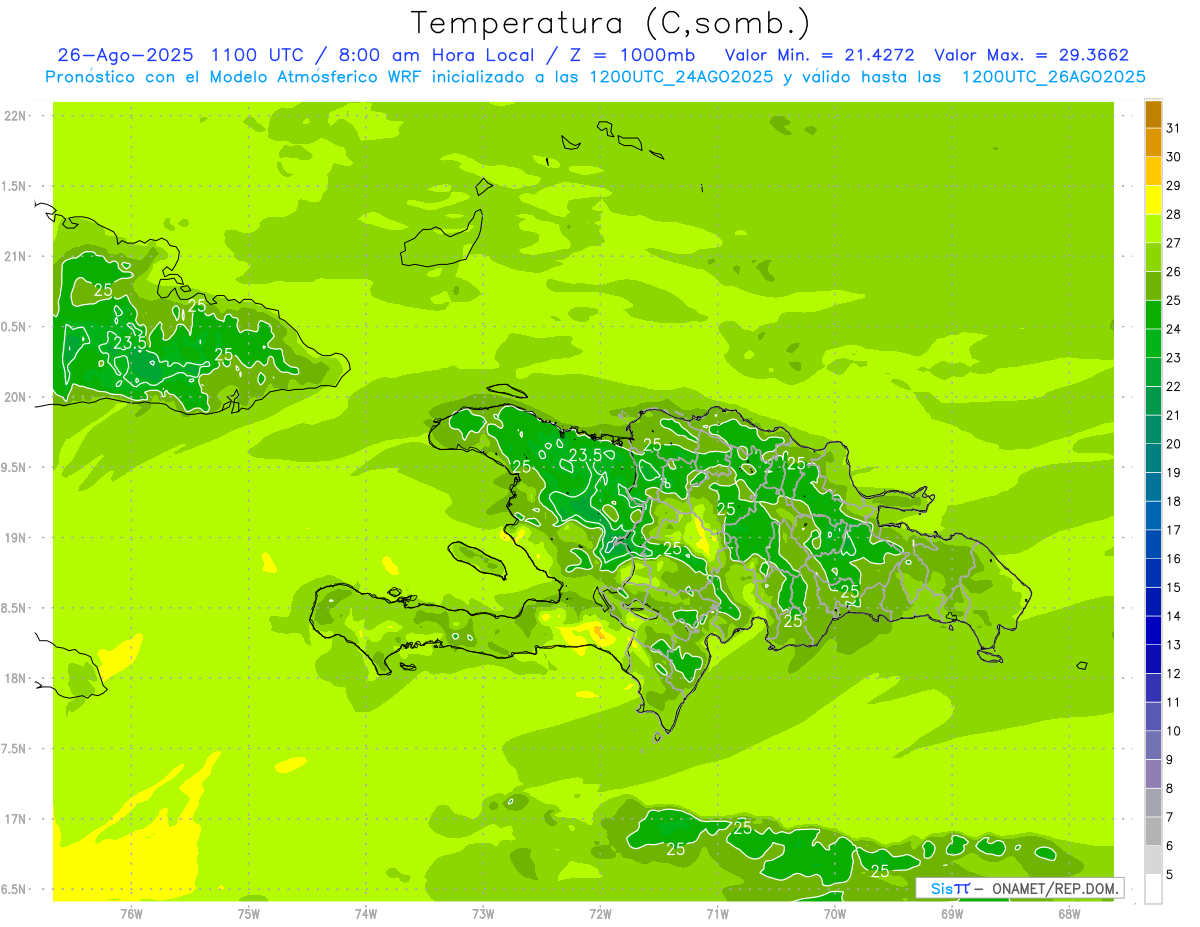The width and height of the screenshot is (1200, 927).
Task: Click the yellow legend swatch between 28 and 29
Action: click(1153, 200)
